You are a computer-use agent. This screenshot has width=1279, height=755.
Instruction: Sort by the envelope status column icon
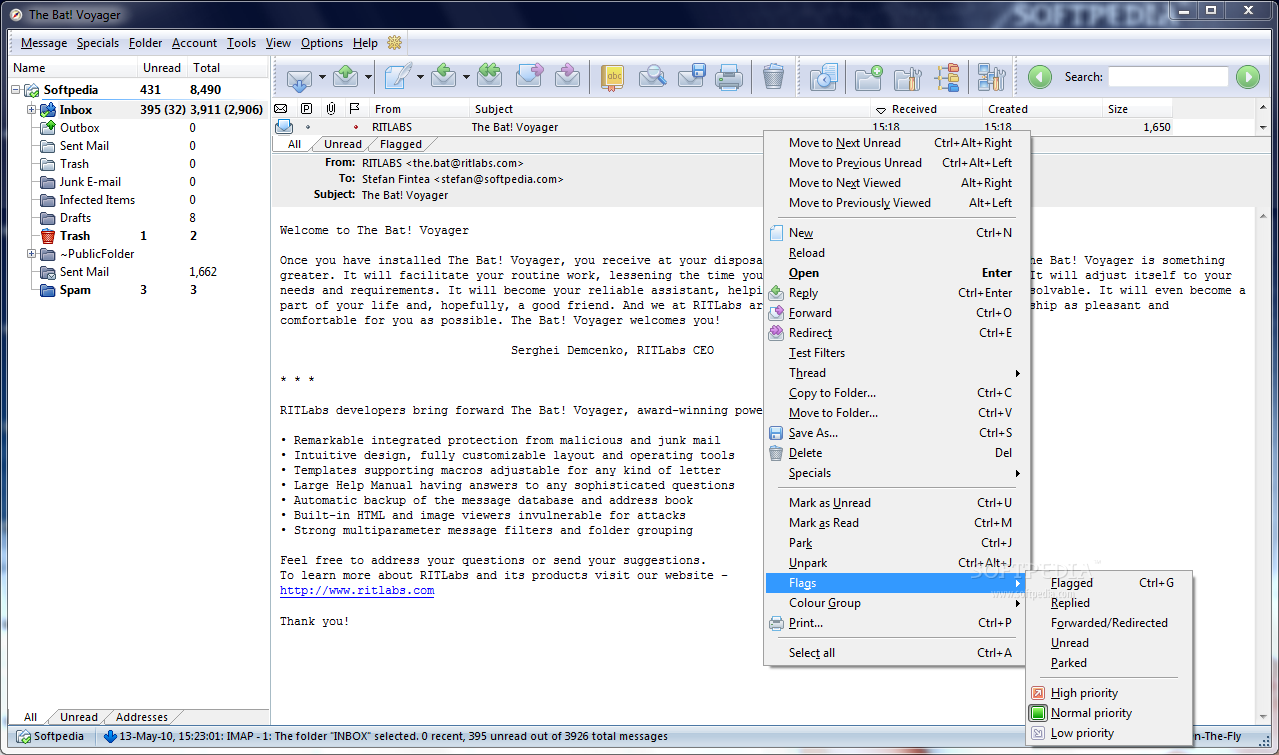tap(281, 109)
